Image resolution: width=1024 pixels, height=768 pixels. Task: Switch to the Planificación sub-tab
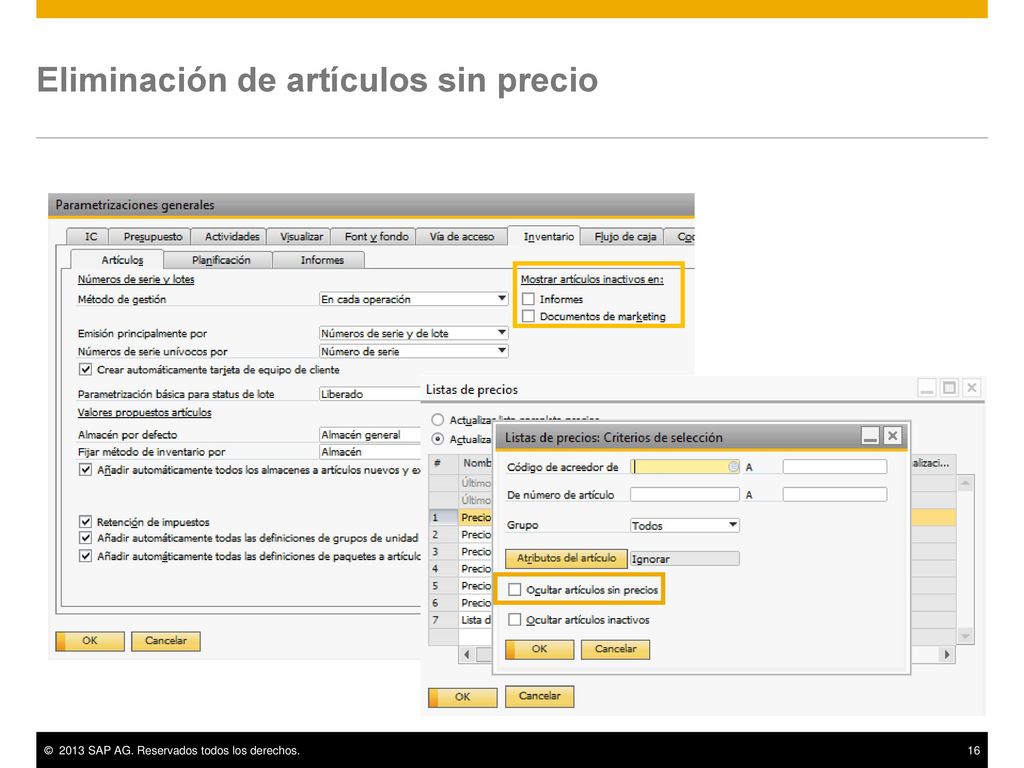tap(221, 260)
